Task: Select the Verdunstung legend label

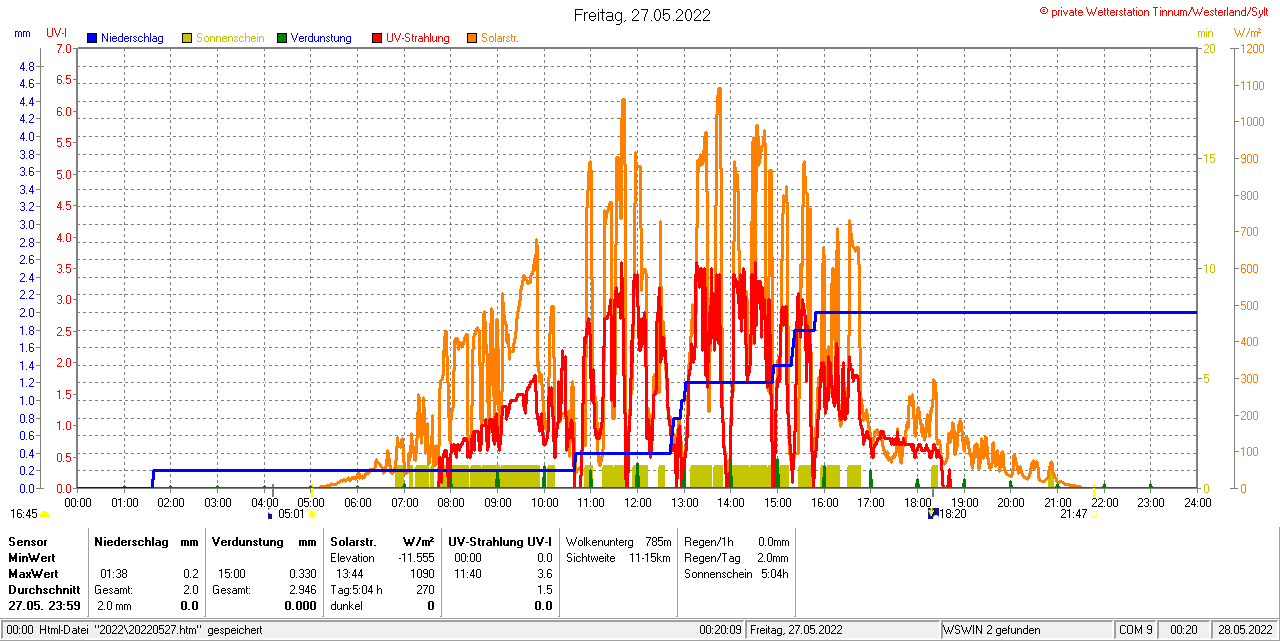Action: point(321,38)
